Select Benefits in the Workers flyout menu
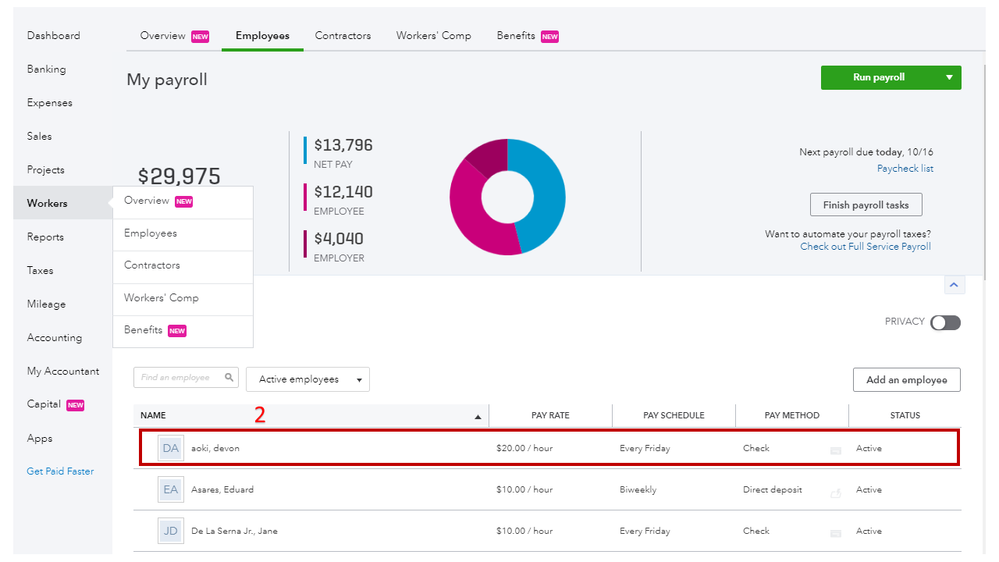This screenshot has width=999, height=562. tap(145, 331)
